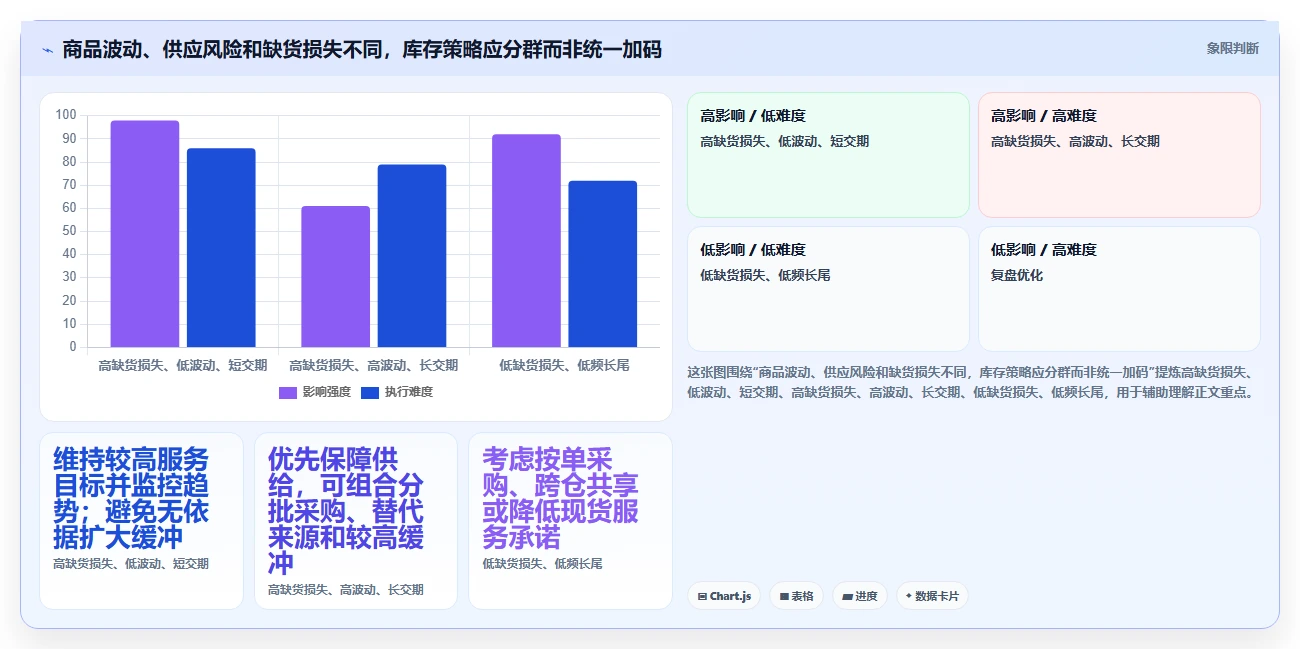The height and width of the screenshot is (649, 1300).
Task: Toggle the 执行难度 legend swatch
Action: click(370, 392)
